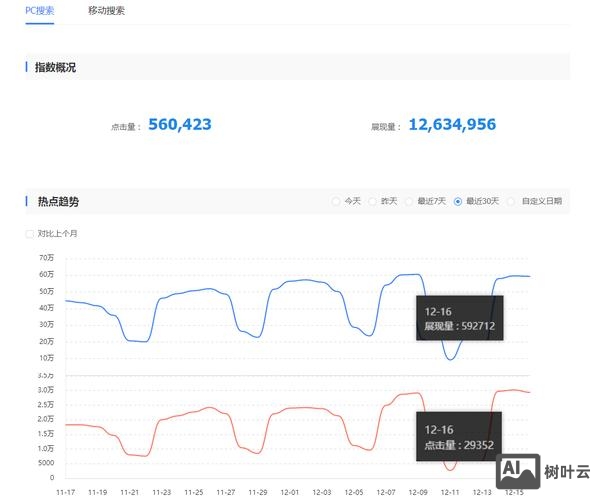This screenshot has height=500, width=598.
Task: Click the 70万 y-axis label
Action: tap(47, 258)
